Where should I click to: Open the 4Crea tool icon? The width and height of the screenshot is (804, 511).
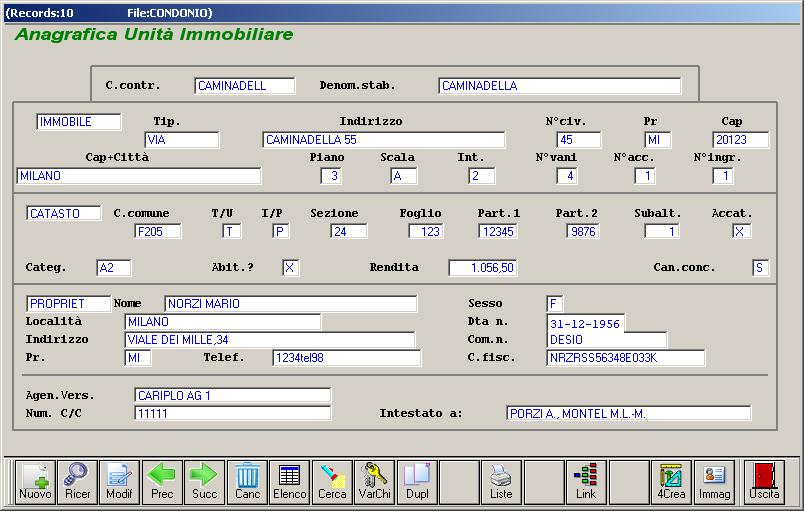[671, 482]
